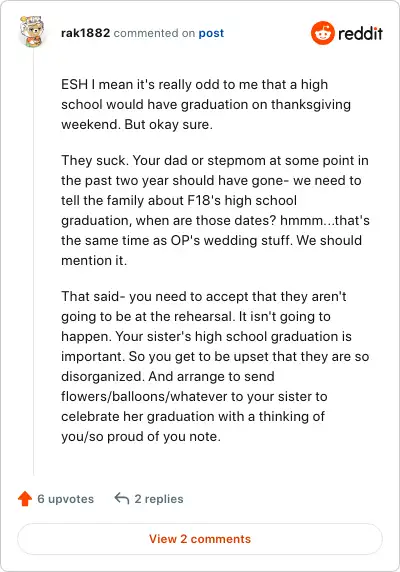Collapse thread via vertical line under avatar
The width and height of the screenshot is (400, 572).
tap(34, 262)
